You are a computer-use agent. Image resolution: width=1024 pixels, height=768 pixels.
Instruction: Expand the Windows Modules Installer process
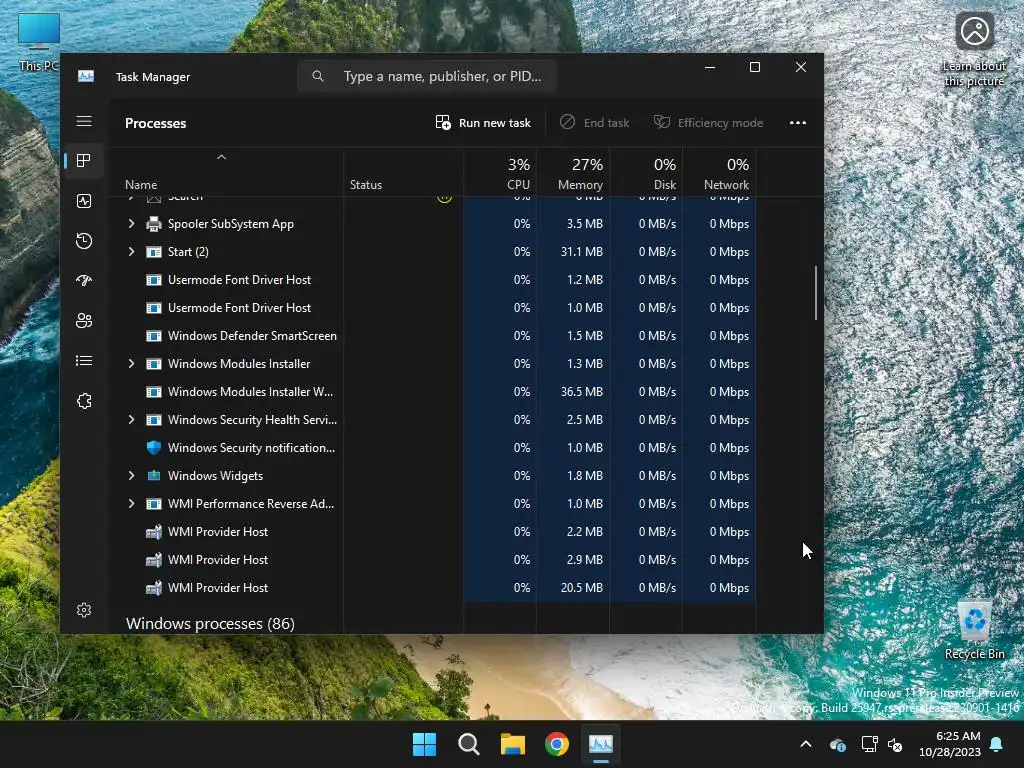coord(131,364)
